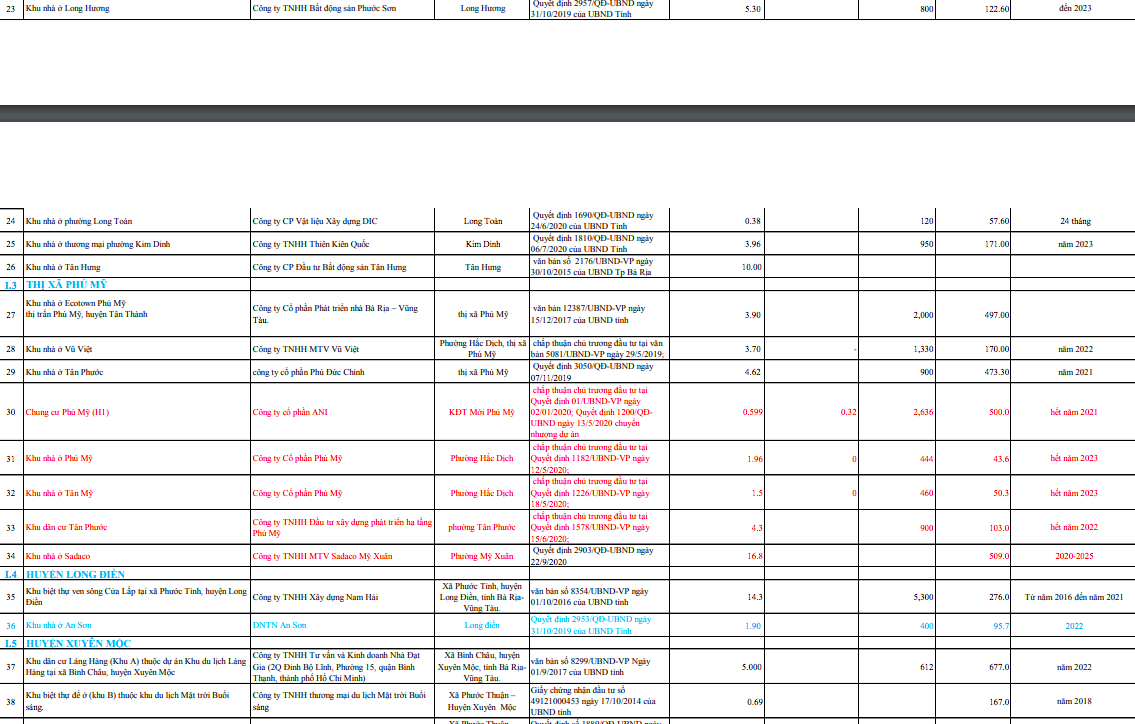Click the 2020-2025 timeline cell

click(1074, 556)
